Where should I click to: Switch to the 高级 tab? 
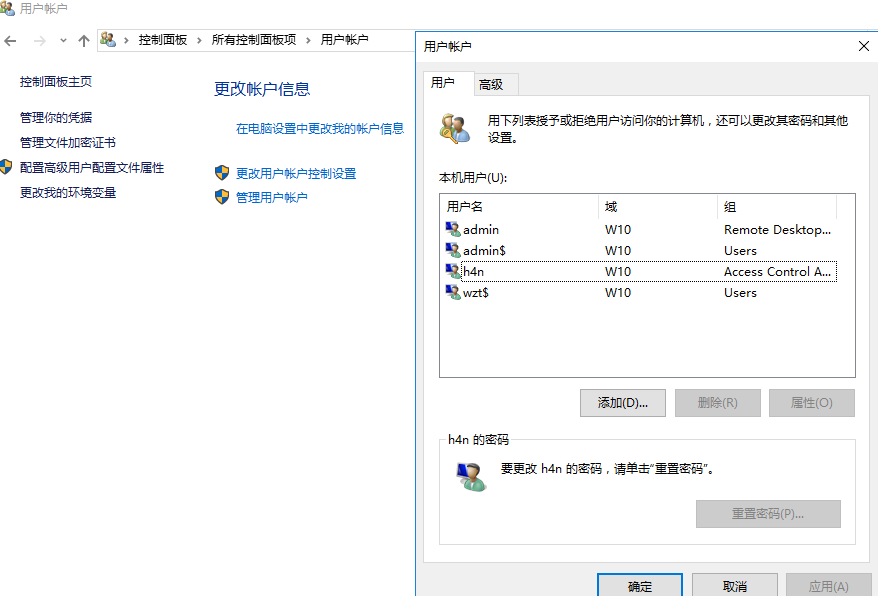(491, 85)
